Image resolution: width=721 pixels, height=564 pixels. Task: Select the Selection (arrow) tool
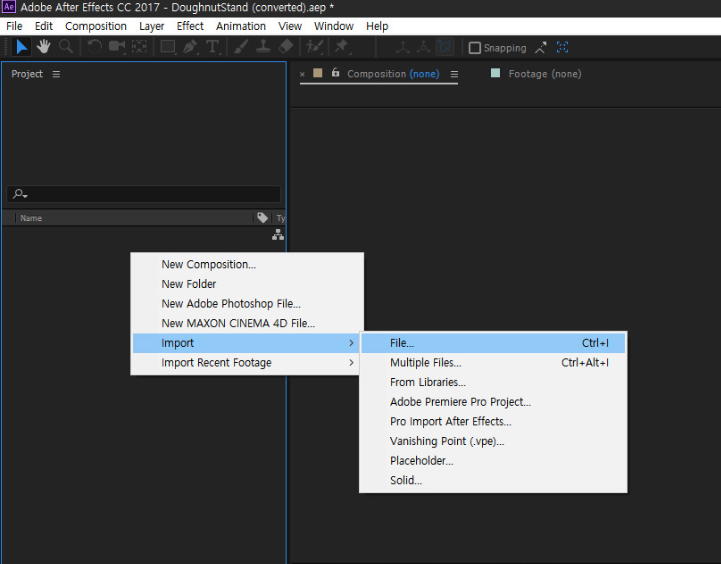21,47
